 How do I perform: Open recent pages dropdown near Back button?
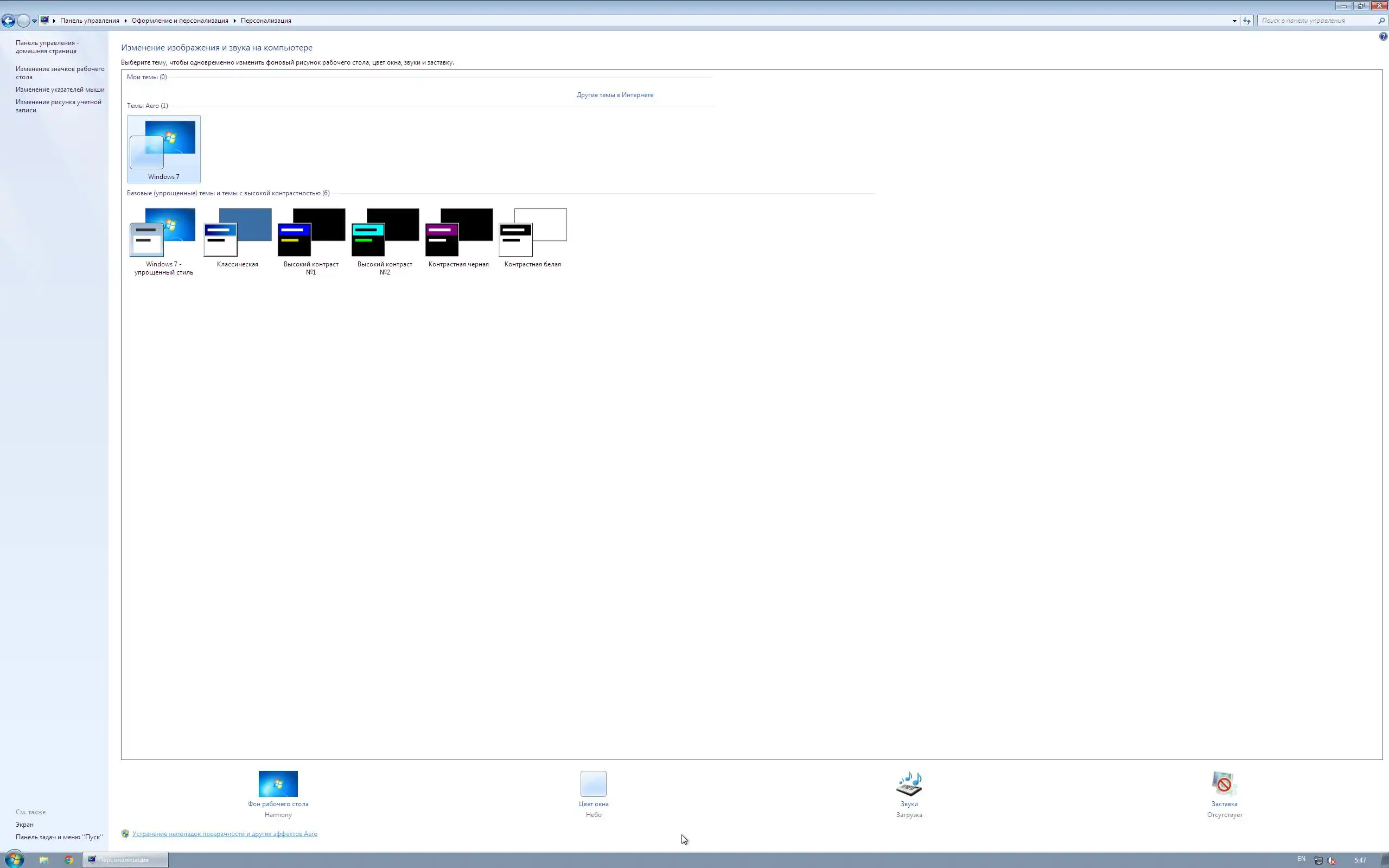point(34,21)
